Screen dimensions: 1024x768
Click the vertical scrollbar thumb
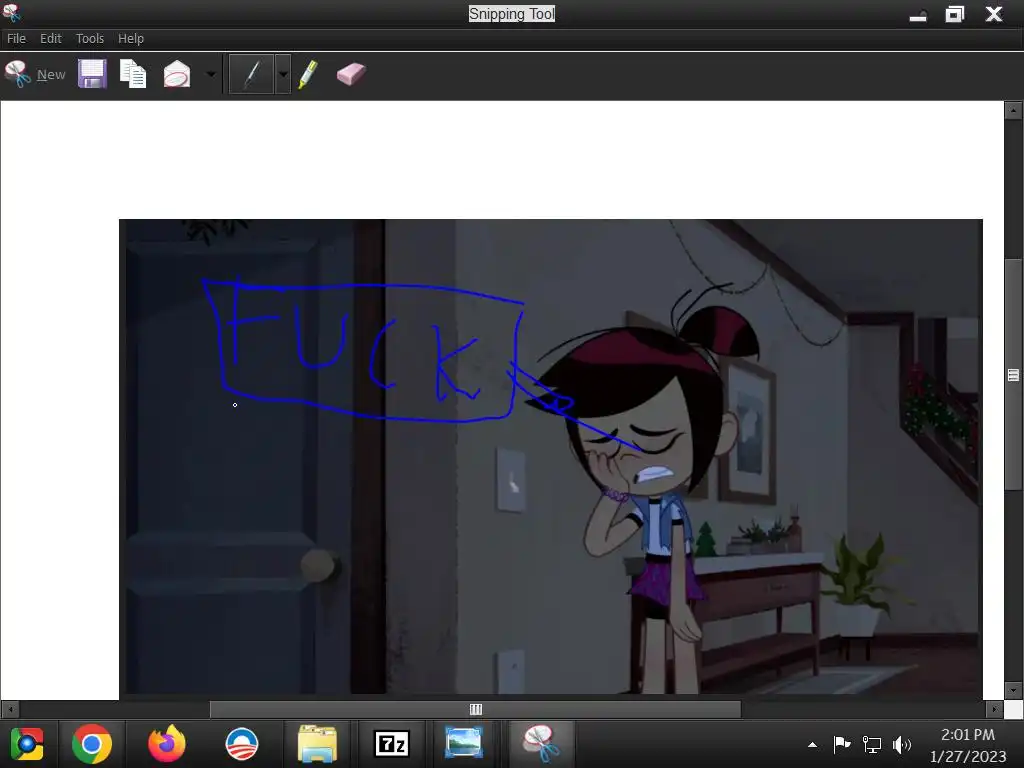pyautogui.click(x=1013, y=374)
